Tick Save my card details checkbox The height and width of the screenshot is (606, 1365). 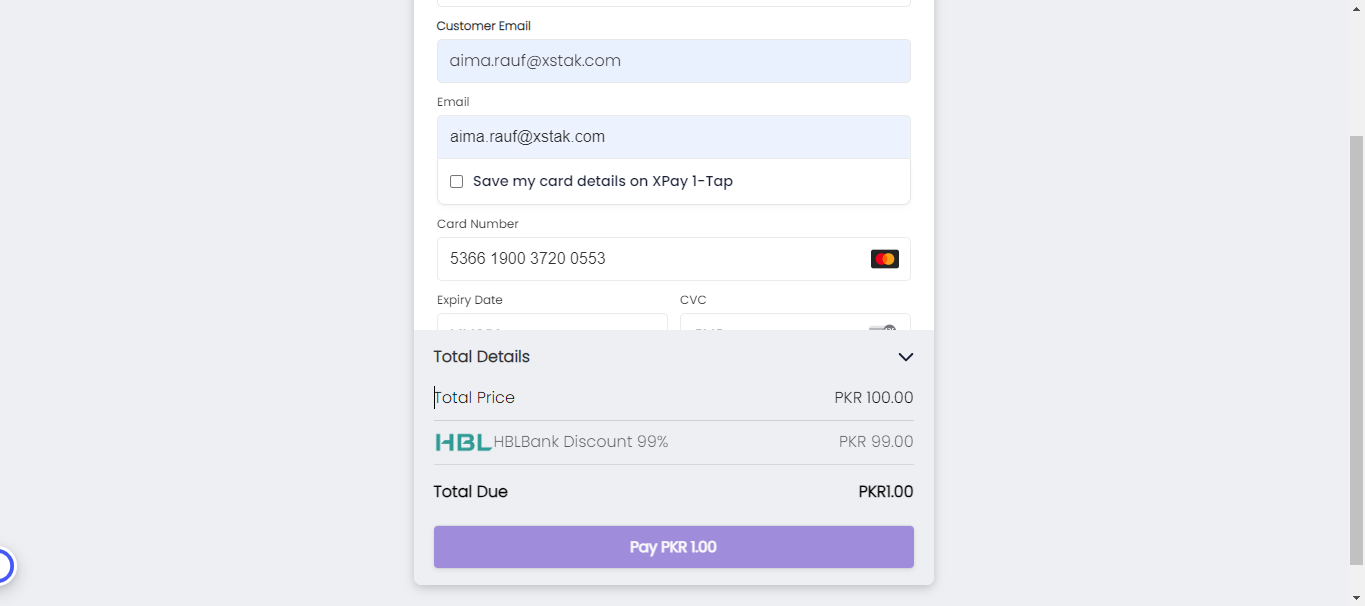pos(457,182)
